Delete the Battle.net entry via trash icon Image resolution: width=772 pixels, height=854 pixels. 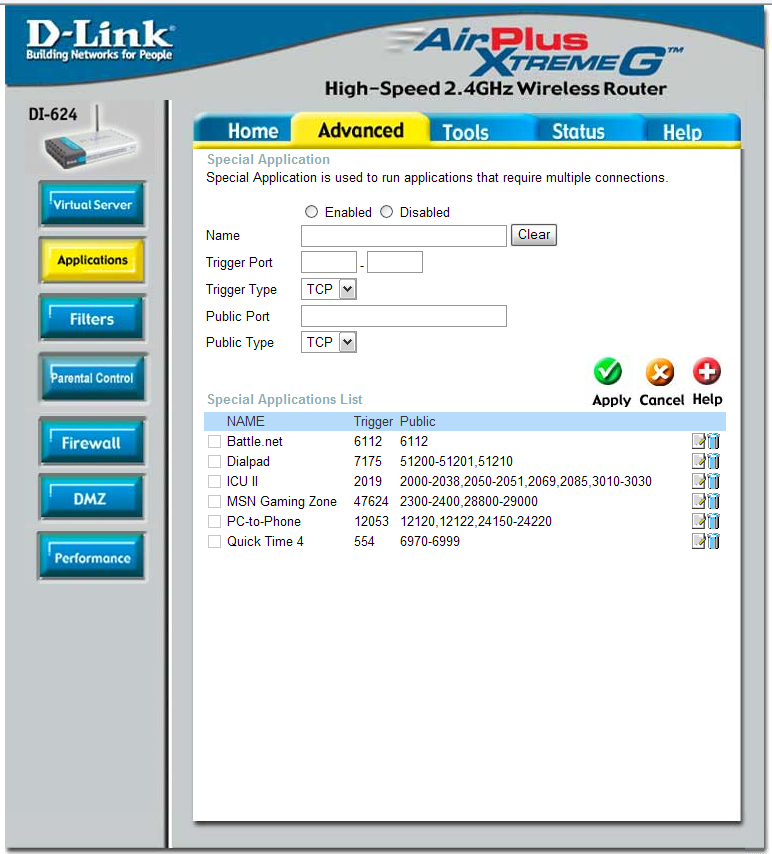713,441
